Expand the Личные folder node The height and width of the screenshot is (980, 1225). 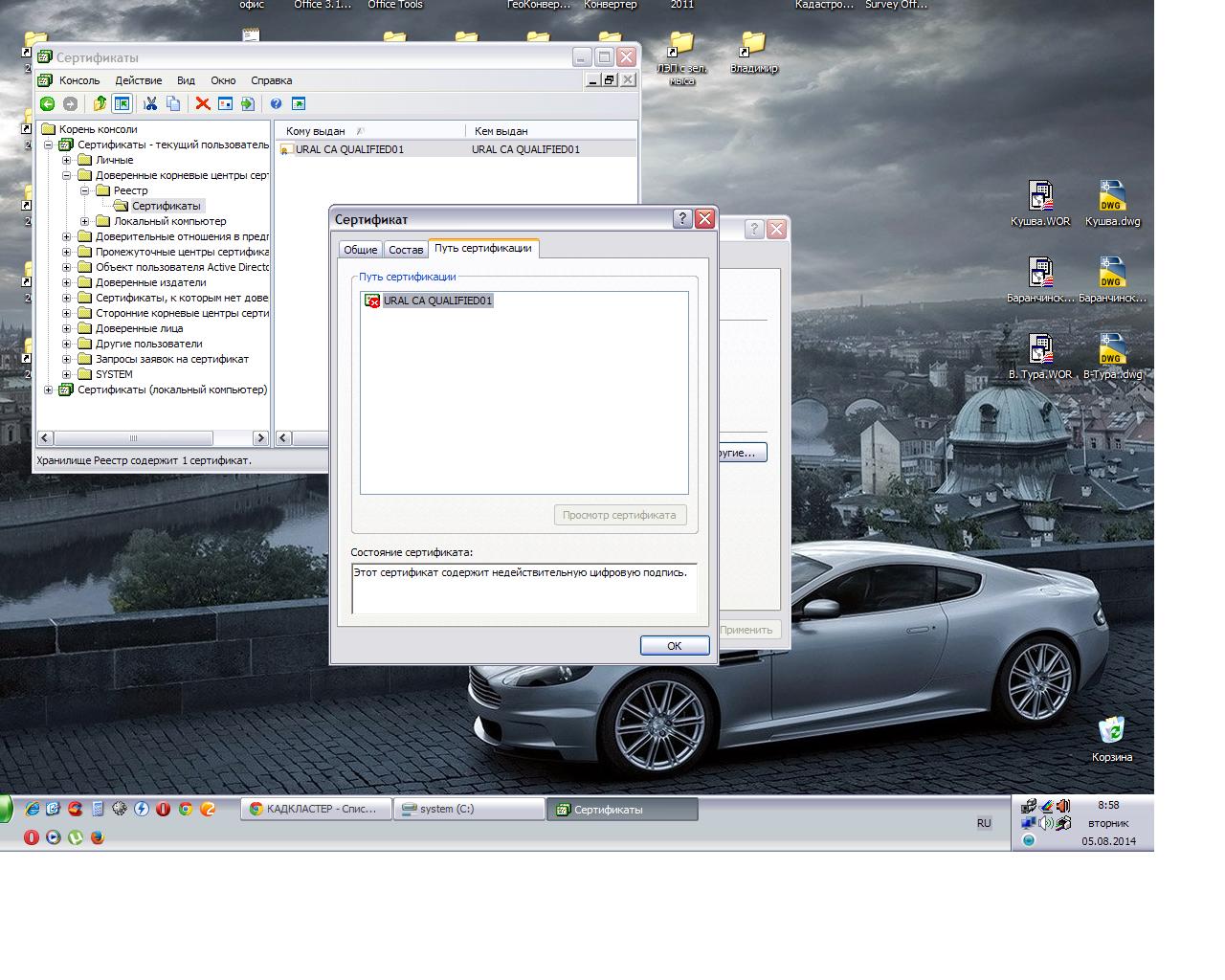point(67,160)
